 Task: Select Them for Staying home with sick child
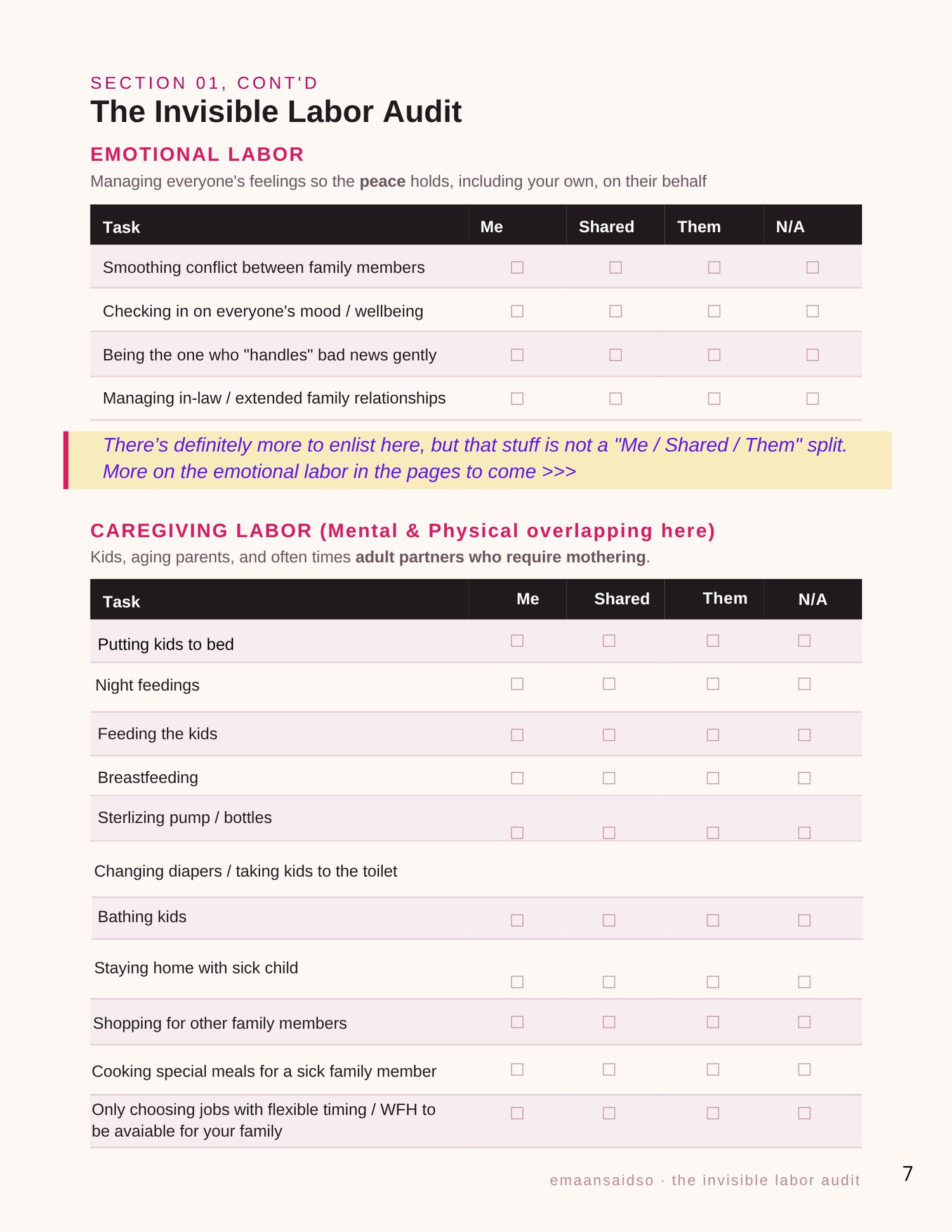pyautogui.click(x=713, y=982)
